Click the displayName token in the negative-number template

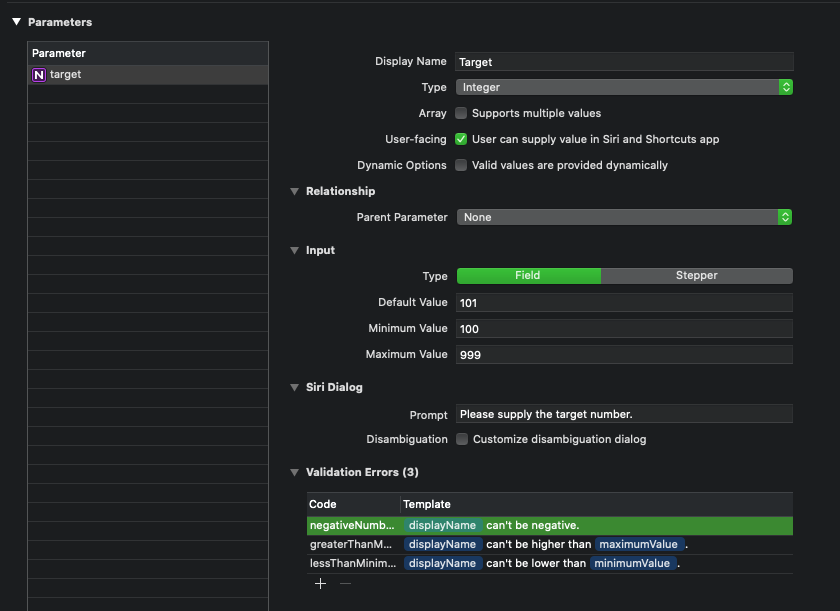[443, 525]
